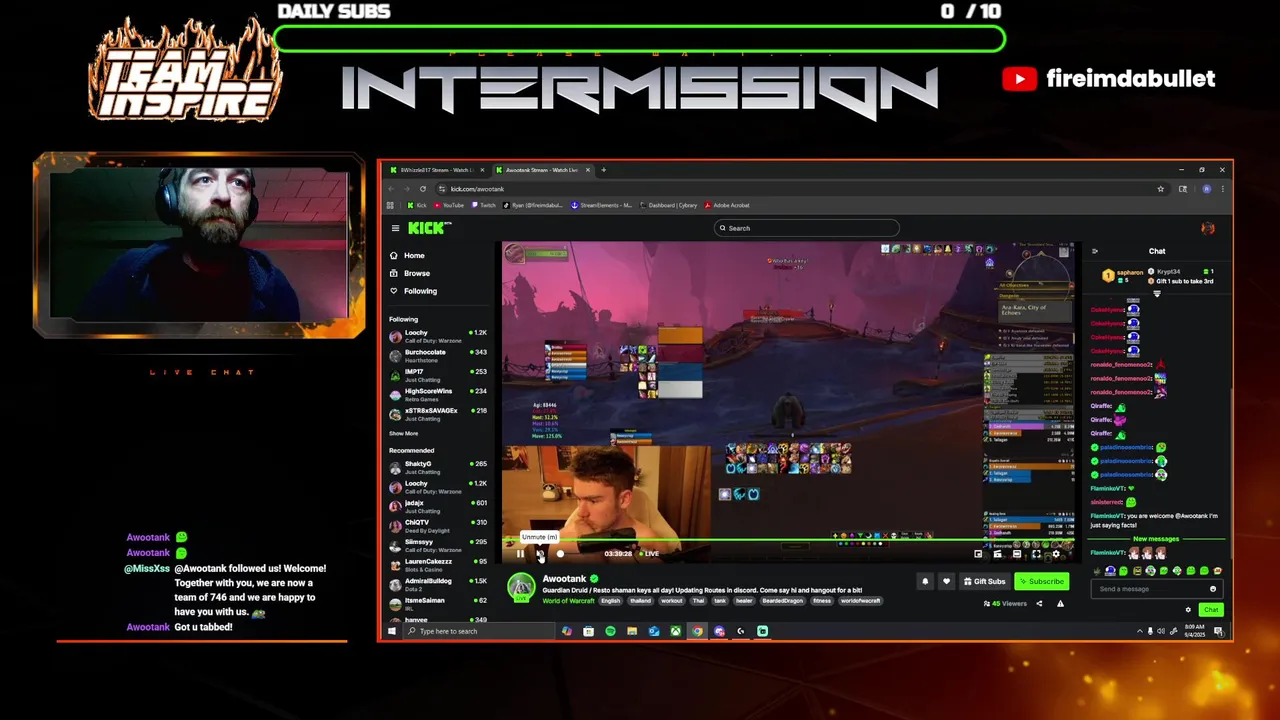The image size is (1280, 720).
Task: Expand the gift leaderboard arrow in chat
Action: 1157,294
